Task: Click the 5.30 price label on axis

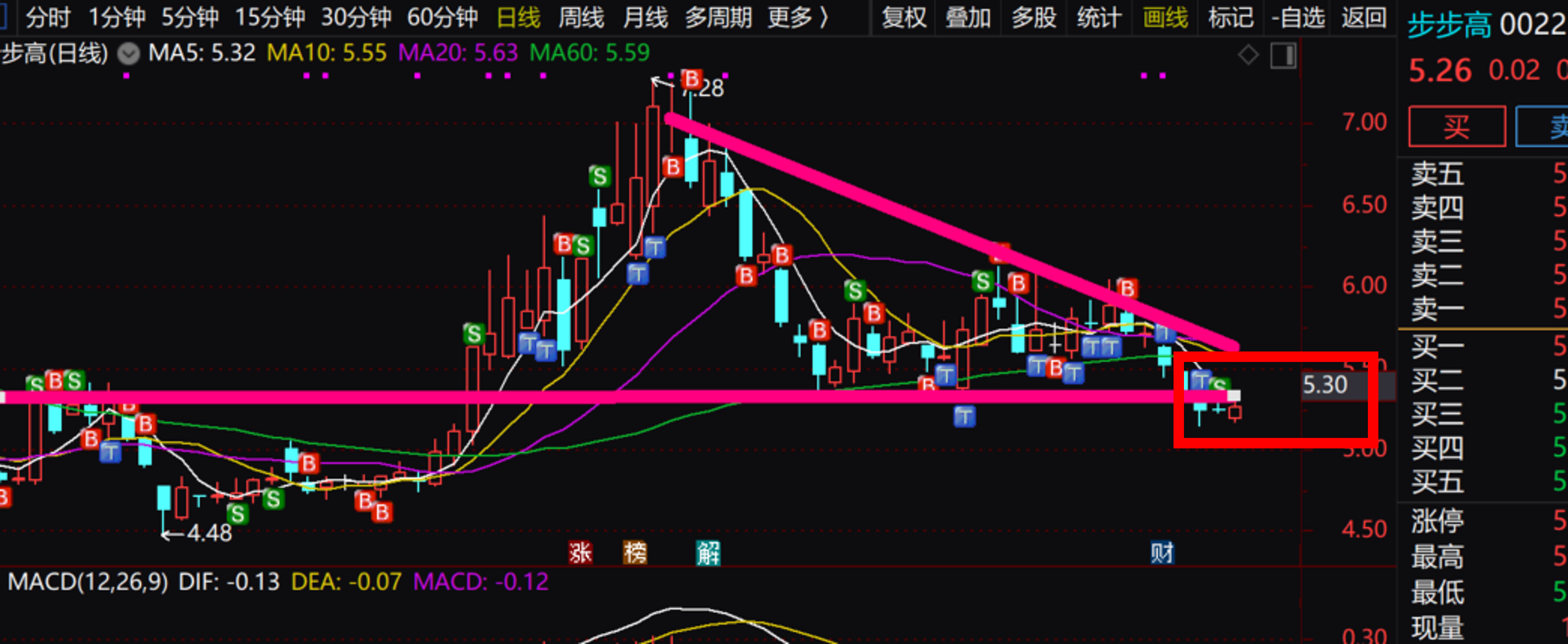Action: pos(1325,385)
